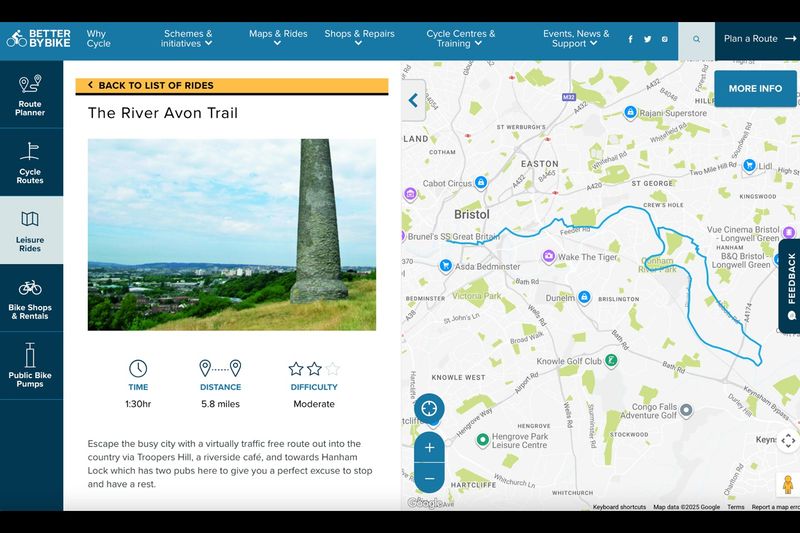Open the Why Cycle menu item
The width and height of the screenshot is (800, 533).
98,39
